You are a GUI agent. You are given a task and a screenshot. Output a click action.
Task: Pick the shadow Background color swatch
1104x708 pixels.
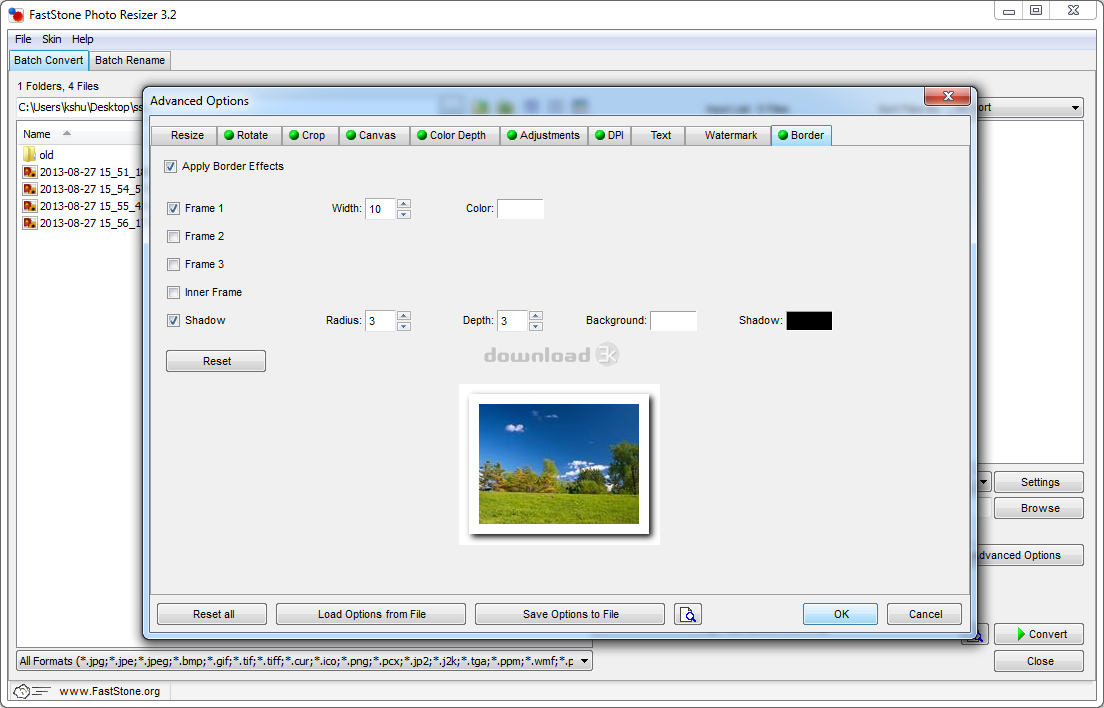tap(674, 321)
